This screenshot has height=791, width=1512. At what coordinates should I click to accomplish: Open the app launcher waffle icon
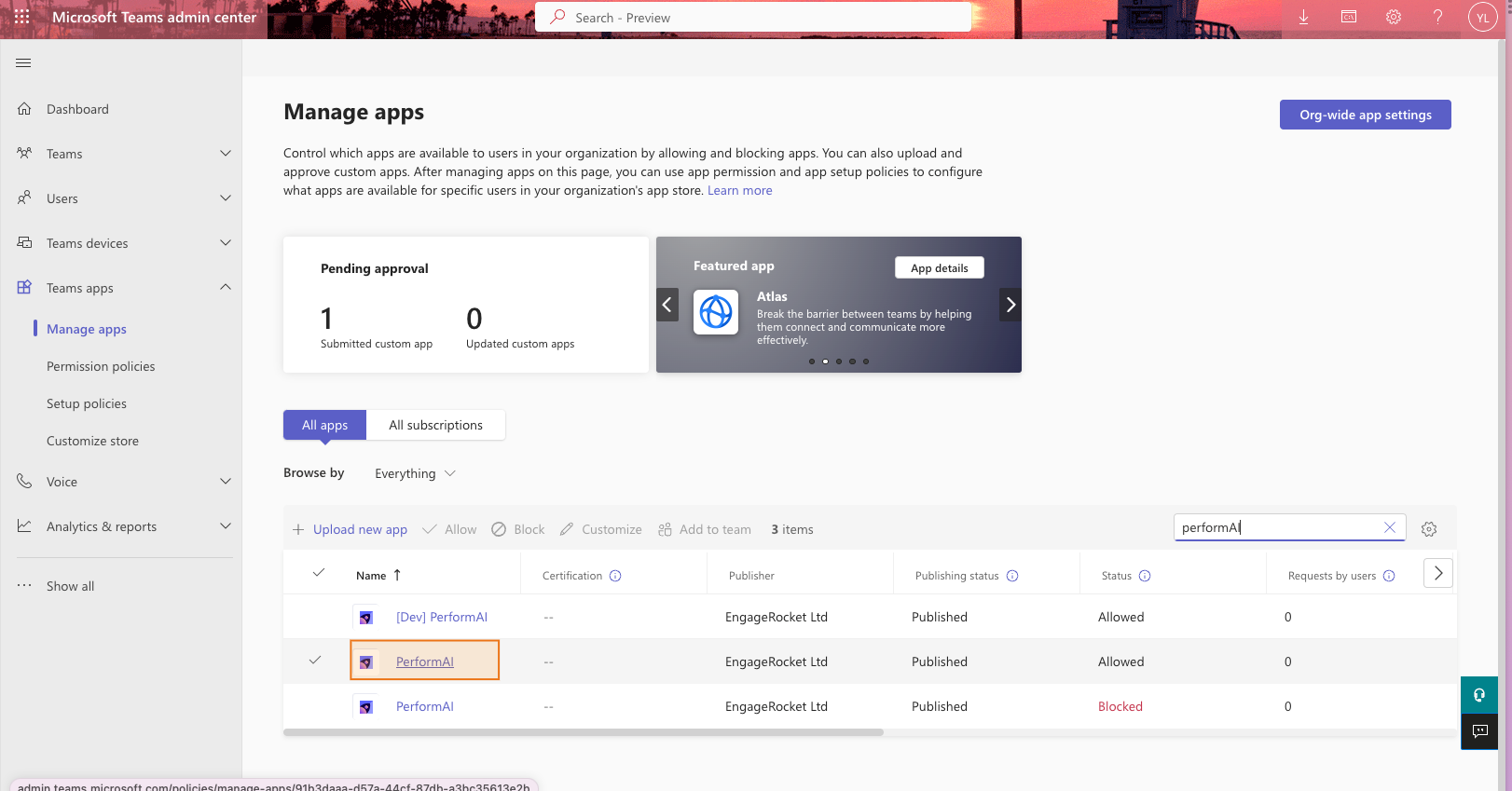(x=22, y=17)
